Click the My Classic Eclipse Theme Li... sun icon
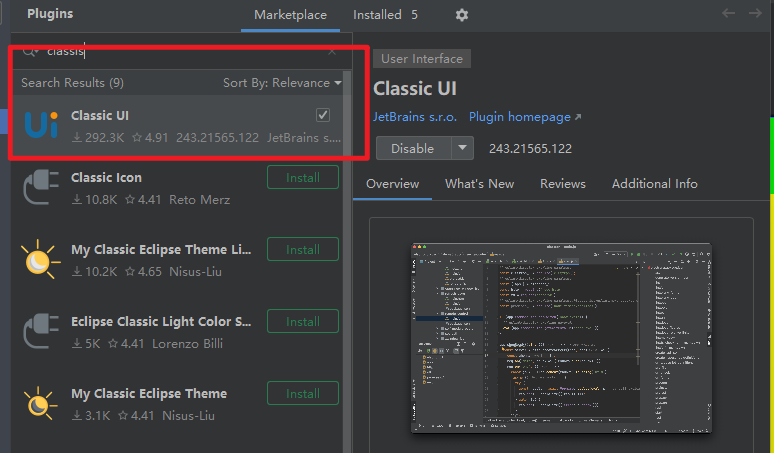The width and height of the screenshot is (774, 453). click(x=40, y=259)
